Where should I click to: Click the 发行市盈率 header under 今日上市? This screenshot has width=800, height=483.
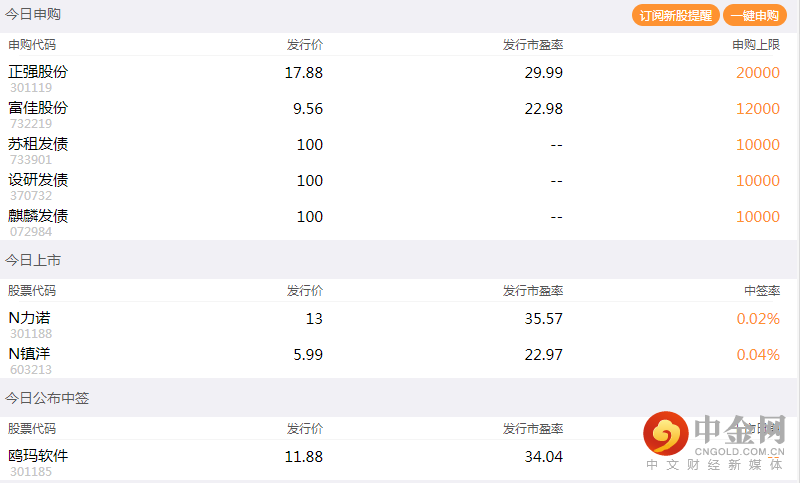tap(533, 291)
